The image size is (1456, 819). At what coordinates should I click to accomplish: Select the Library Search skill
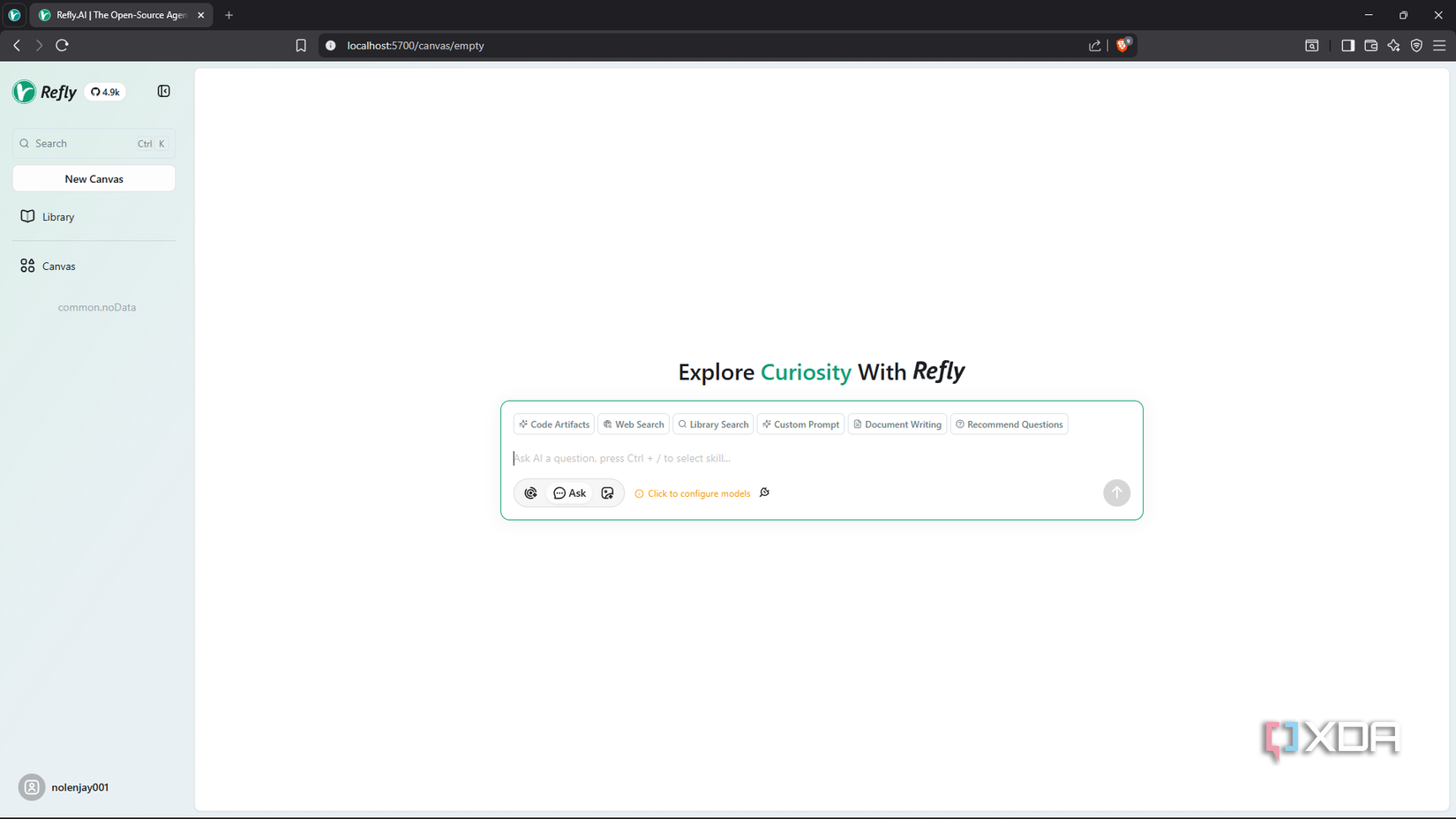pos(713,425)
